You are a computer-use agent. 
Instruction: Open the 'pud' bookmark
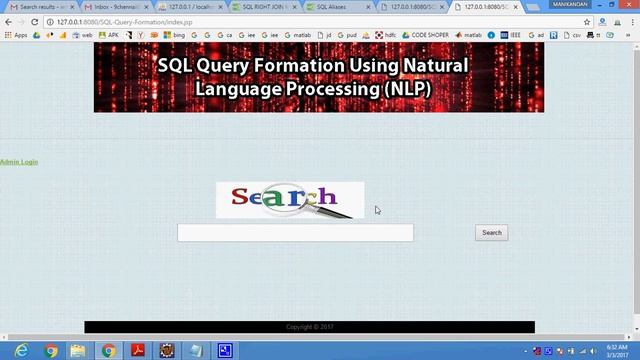(x=347, y=35)
